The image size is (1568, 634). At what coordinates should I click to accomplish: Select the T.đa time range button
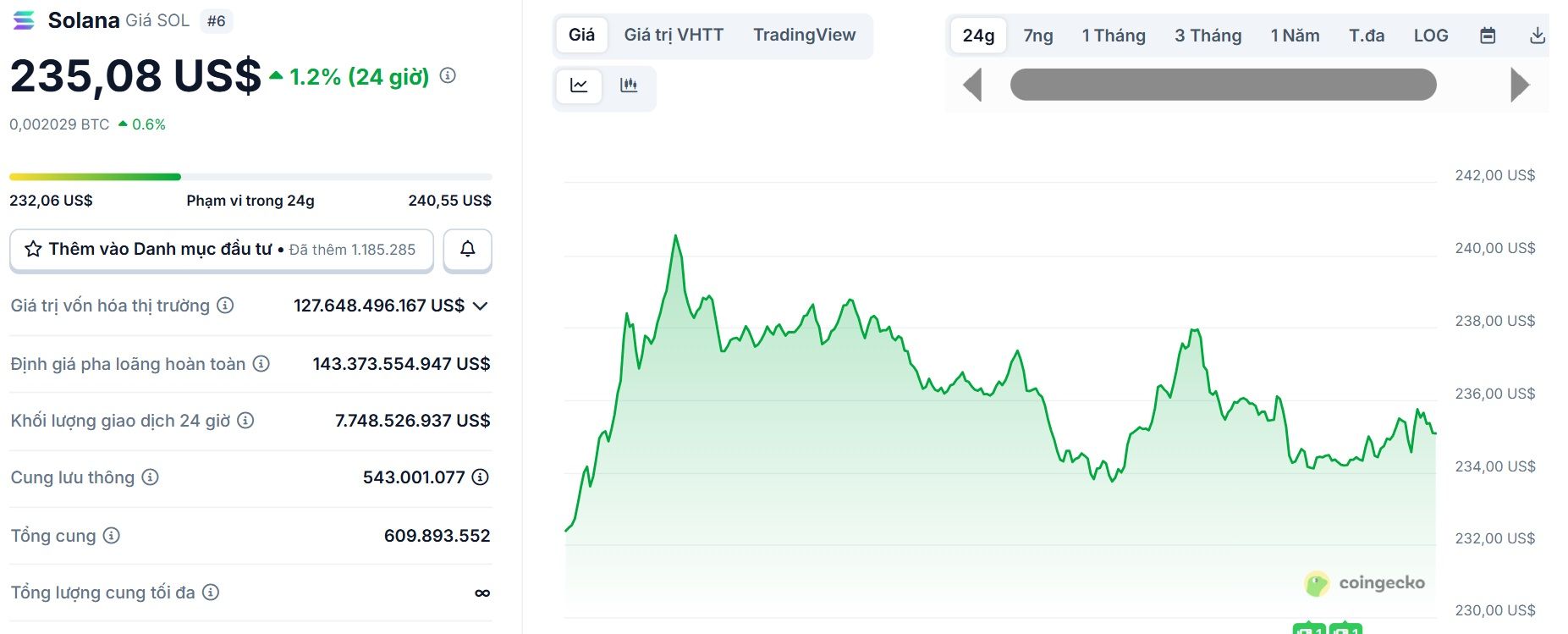coord(1367,35)
